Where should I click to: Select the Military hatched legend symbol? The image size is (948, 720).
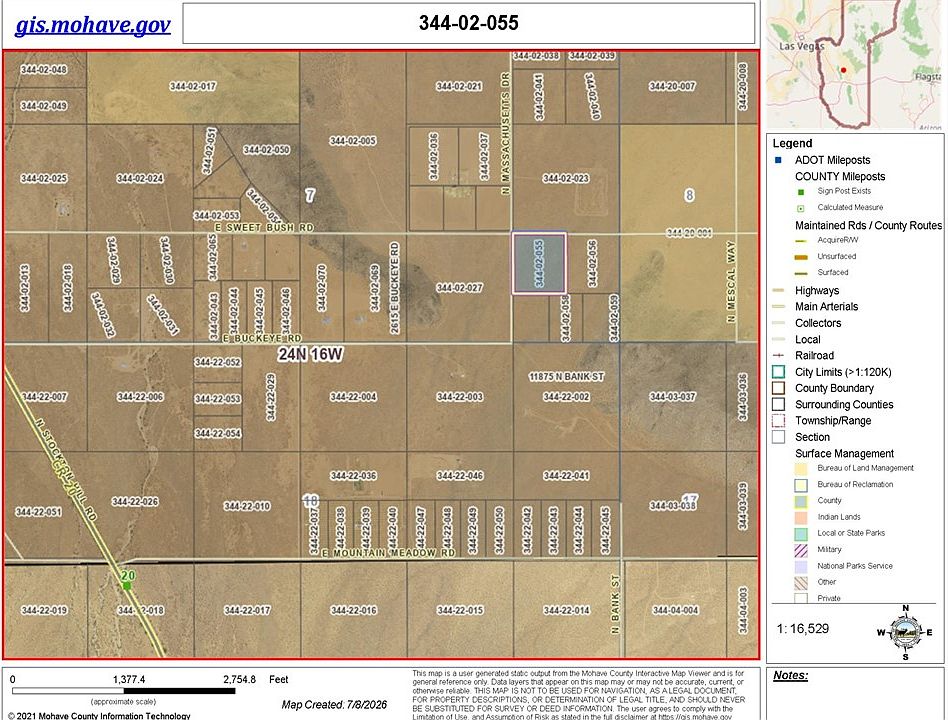coord(800,550)
